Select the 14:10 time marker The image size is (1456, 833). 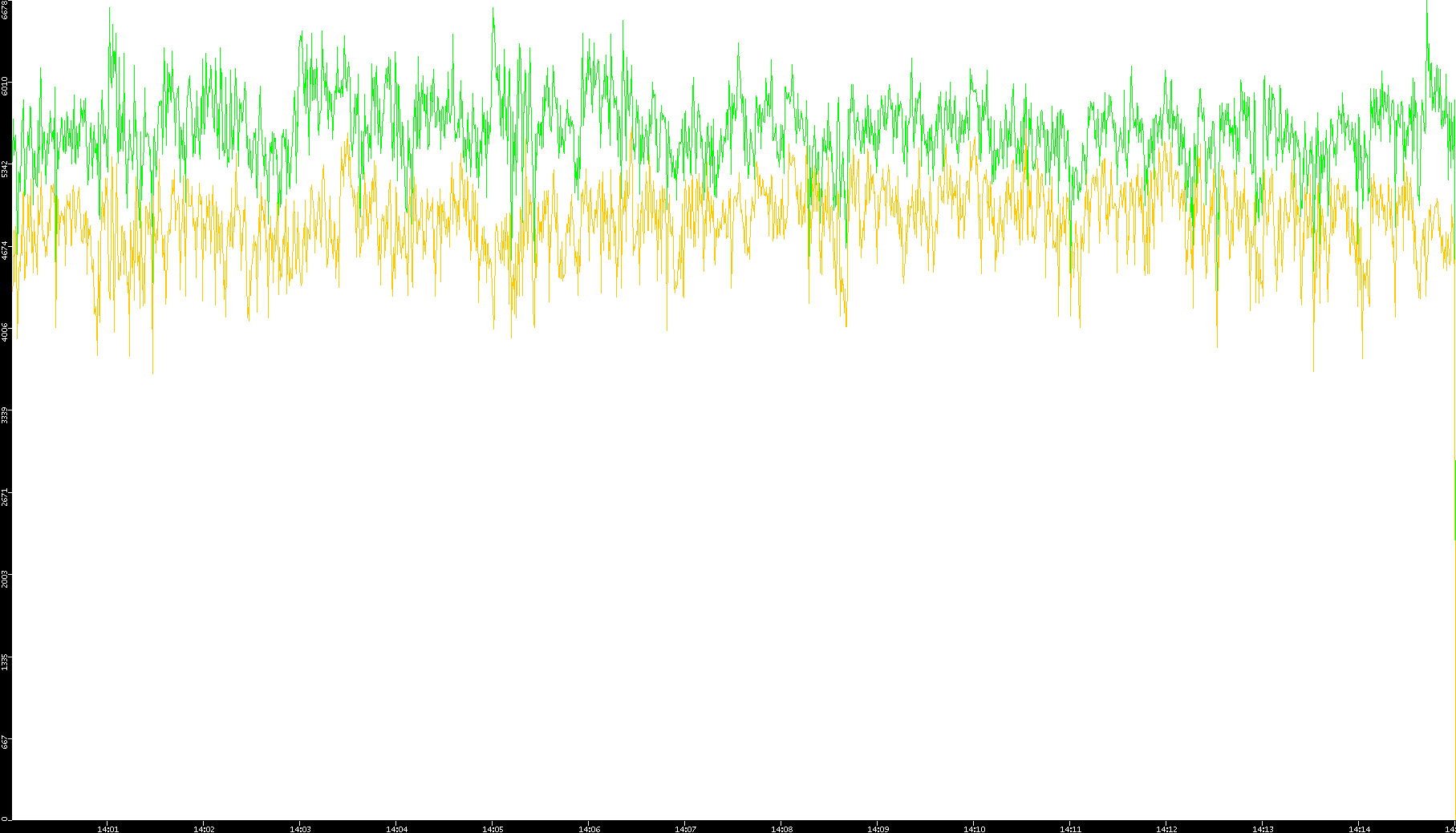974,829
